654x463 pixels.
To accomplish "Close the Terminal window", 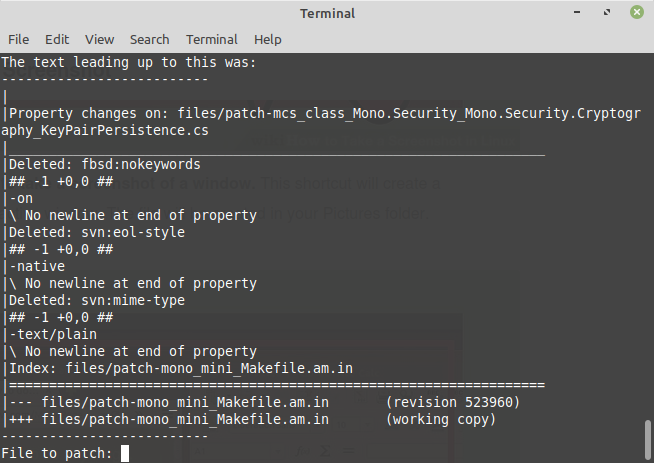I will point(637,13).
